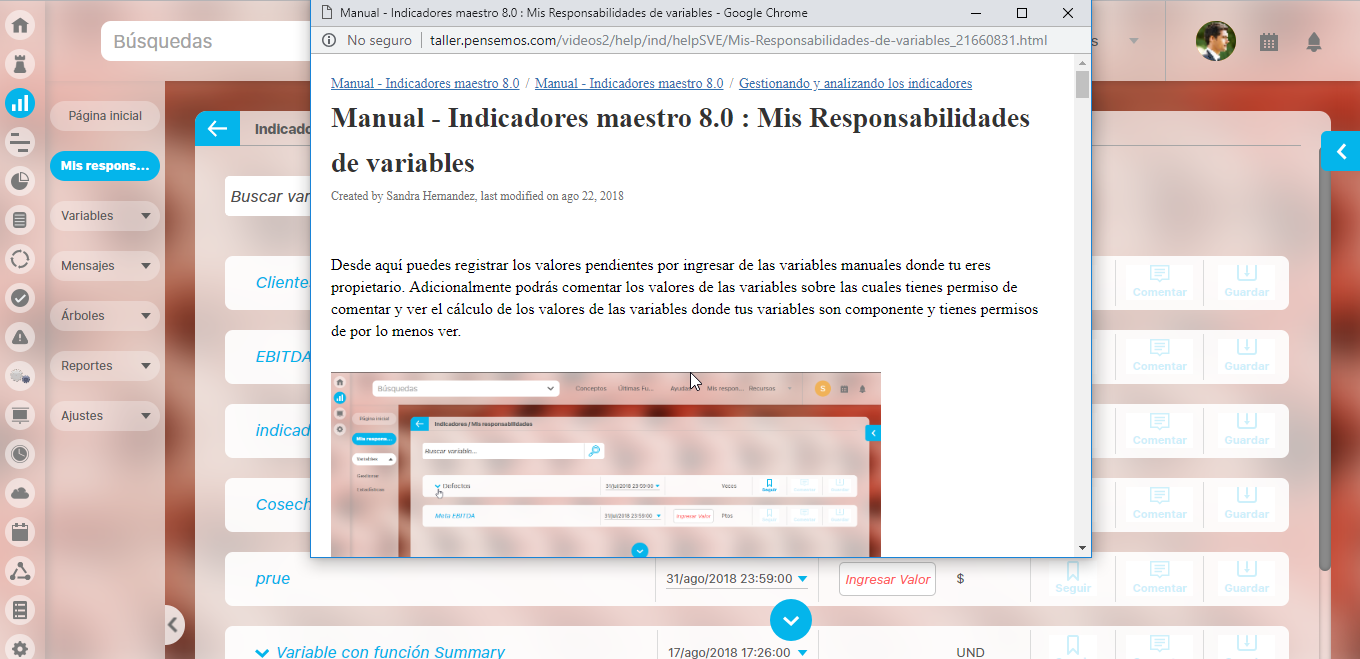Click the back arrow beside Indicadores
Screen dimensions: 1360x659
coord(217,128)
